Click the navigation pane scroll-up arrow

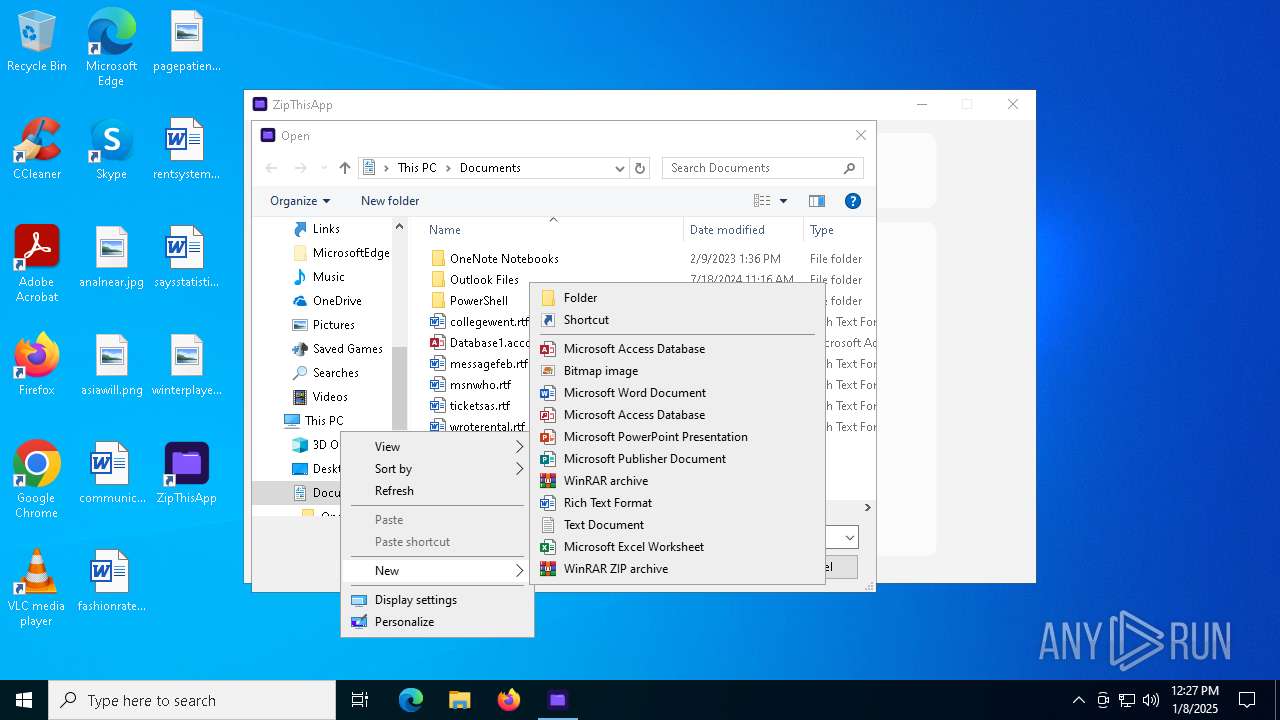pos(399,227)
